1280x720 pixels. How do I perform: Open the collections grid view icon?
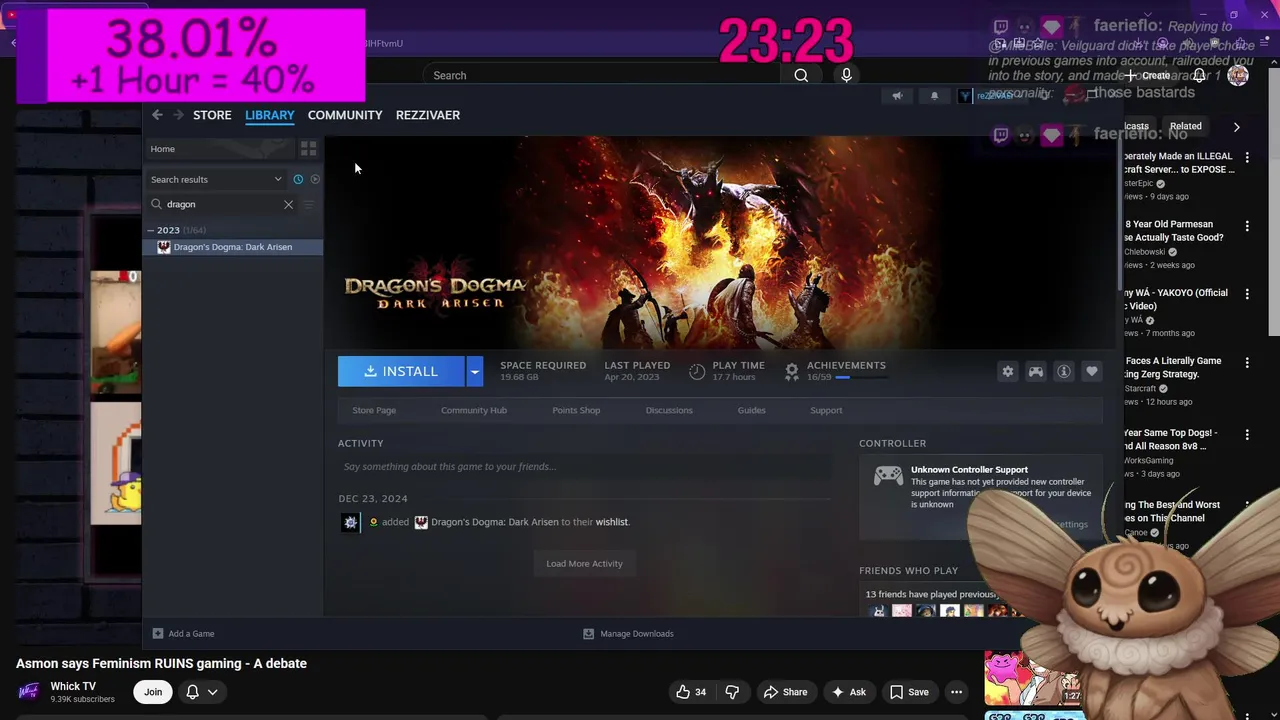[308, 149]
